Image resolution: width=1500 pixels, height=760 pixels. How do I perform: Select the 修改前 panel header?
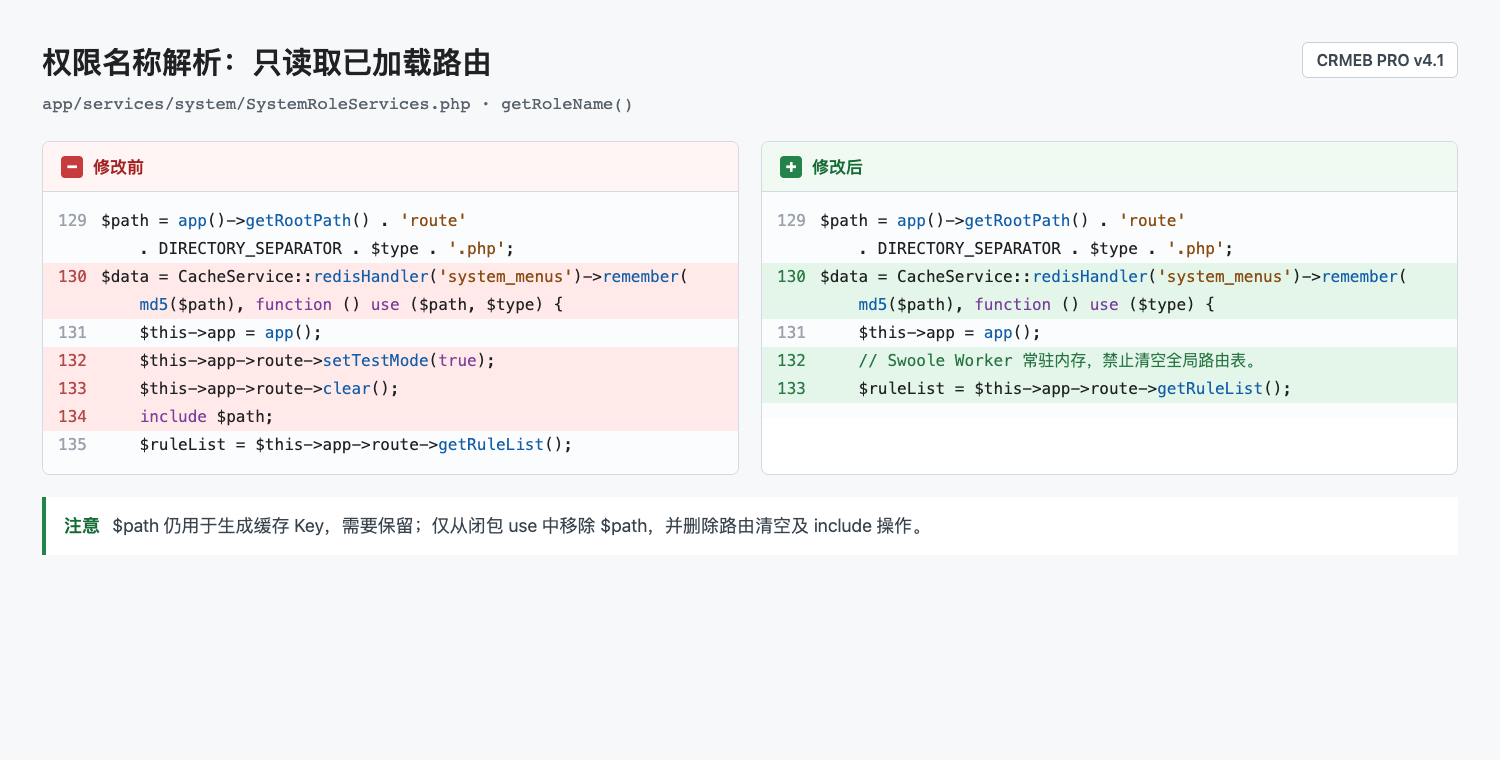(390, 167)
